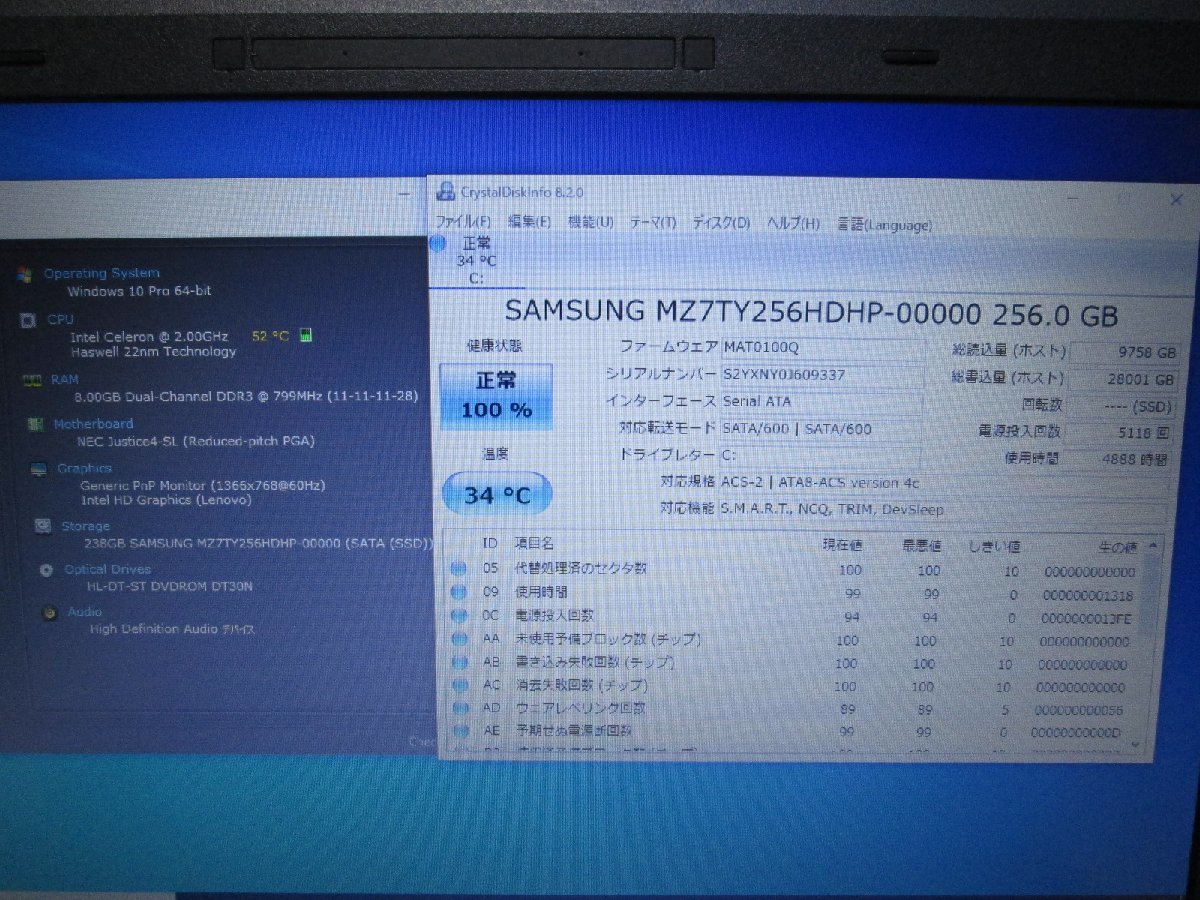Click the SAMSUNG MZ7TY256HDHP-00000 256.0 GB drive title

(x=811, y=313)
